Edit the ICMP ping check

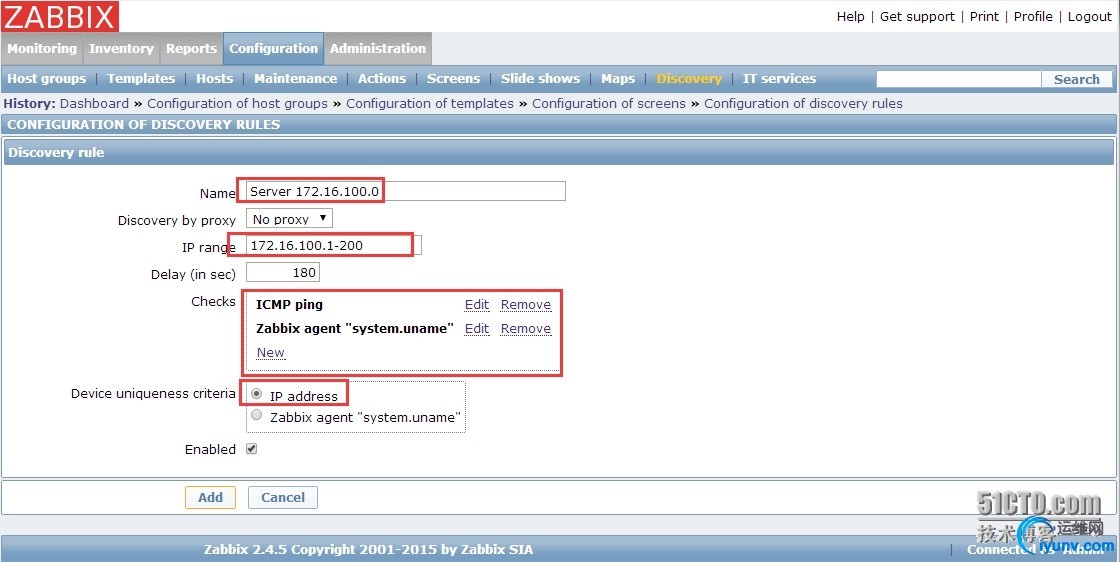coord(477,305)
